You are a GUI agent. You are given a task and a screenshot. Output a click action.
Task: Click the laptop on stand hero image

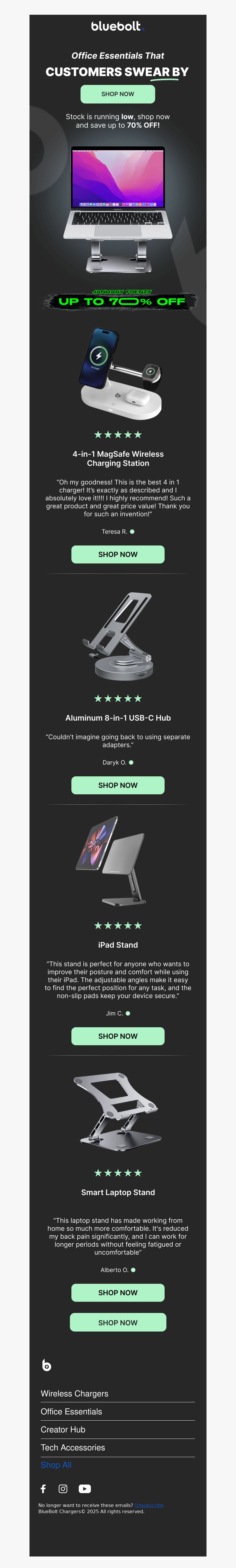tap(118, 208)
